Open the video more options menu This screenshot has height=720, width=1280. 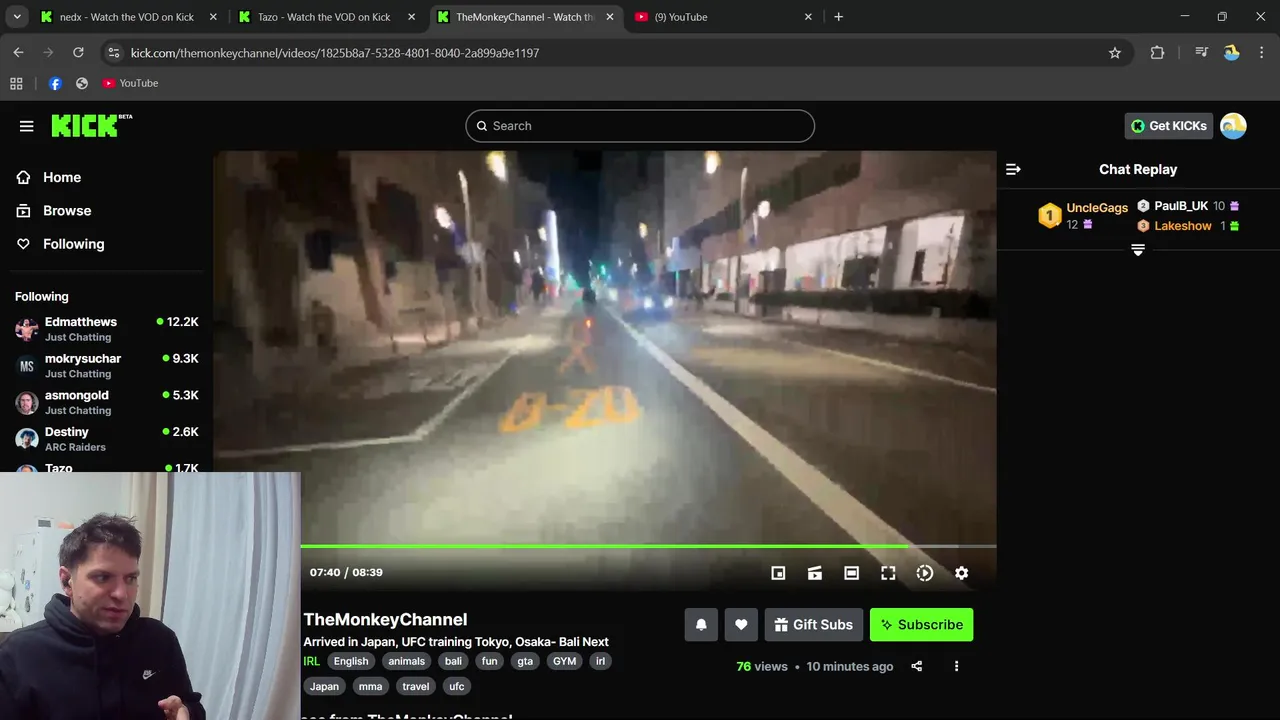click(956, 666)
